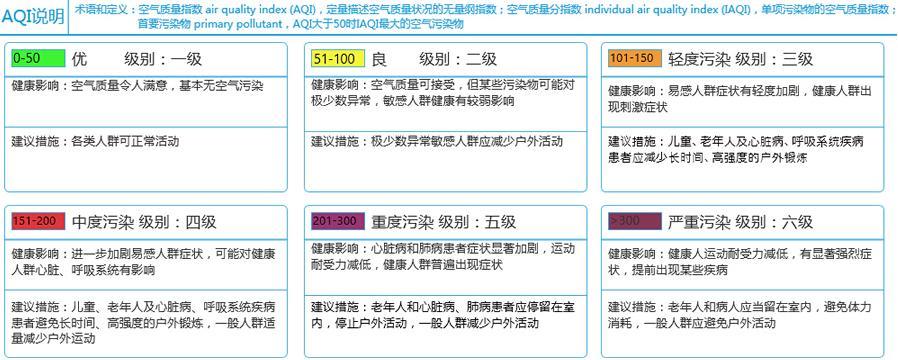
Task: Click the maroon >300 color swatch
Action: coord(635,221)
